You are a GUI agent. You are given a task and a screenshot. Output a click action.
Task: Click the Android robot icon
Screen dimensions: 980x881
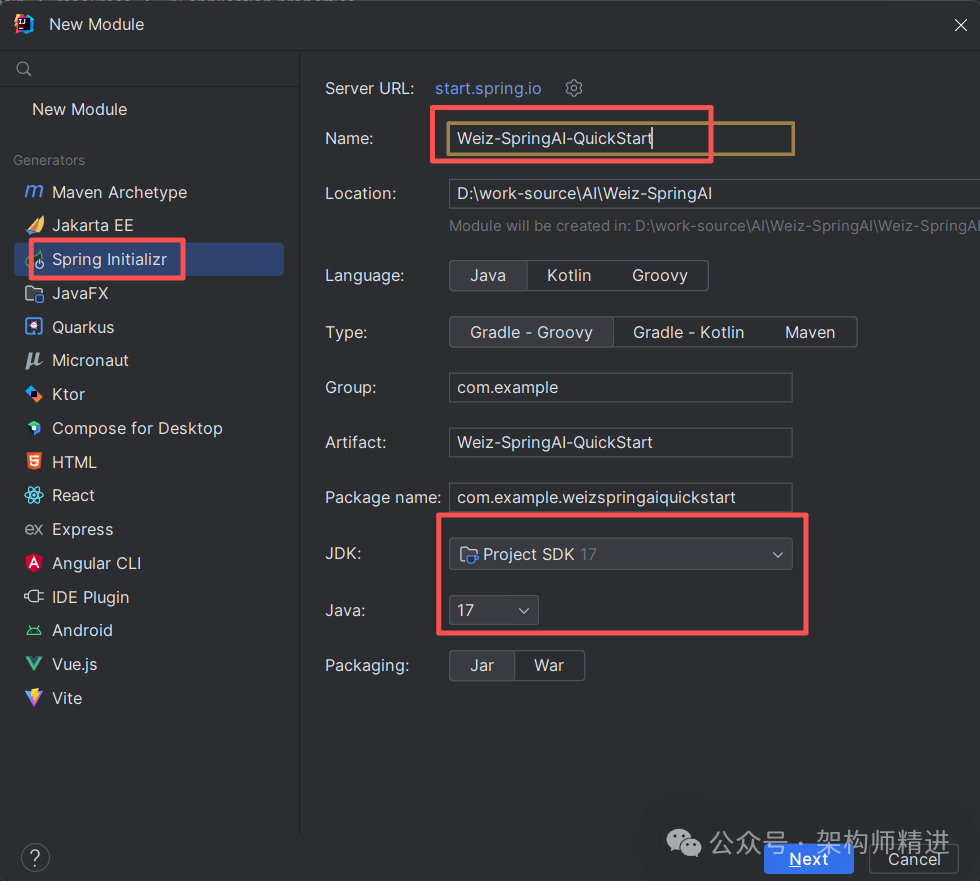tap(34, 630)
